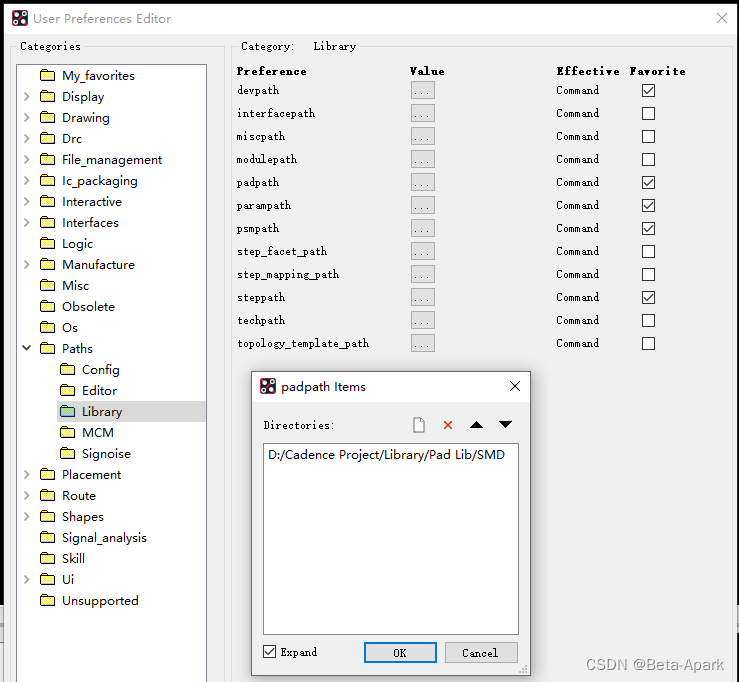Click the new directory icon in padpath Items
Screen dimensions: 739x682
419,425
